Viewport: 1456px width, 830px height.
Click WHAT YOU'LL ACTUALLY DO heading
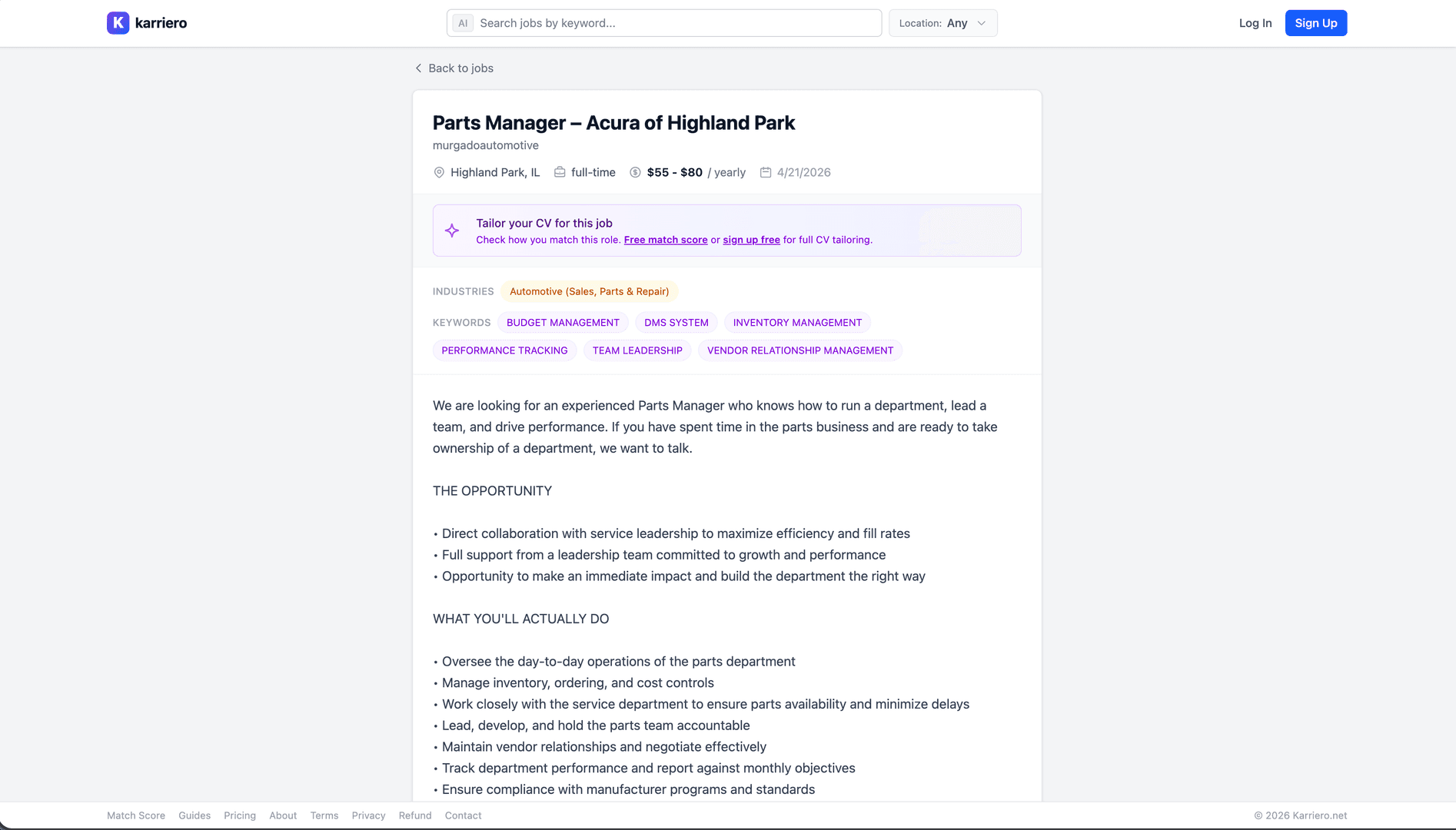(x=520, y=619)
